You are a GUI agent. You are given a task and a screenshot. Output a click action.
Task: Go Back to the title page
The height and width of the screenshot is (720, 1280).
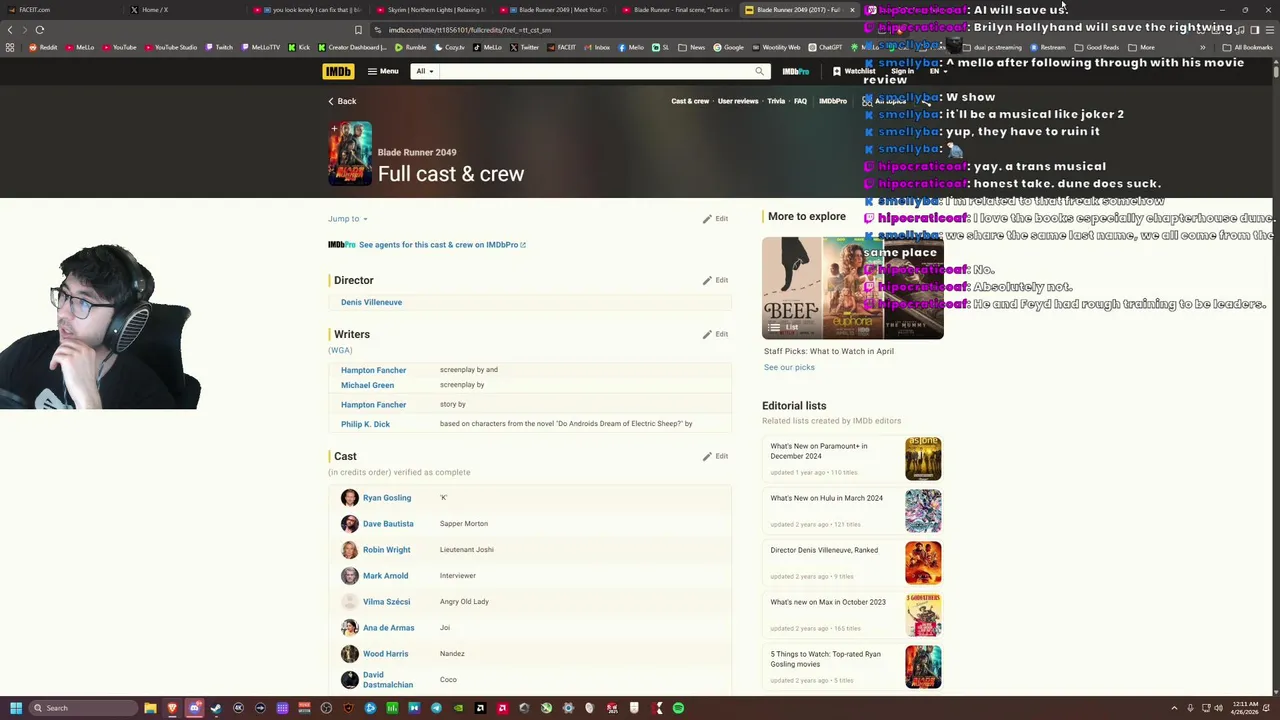pyautogui.click(x=342, y=101)
